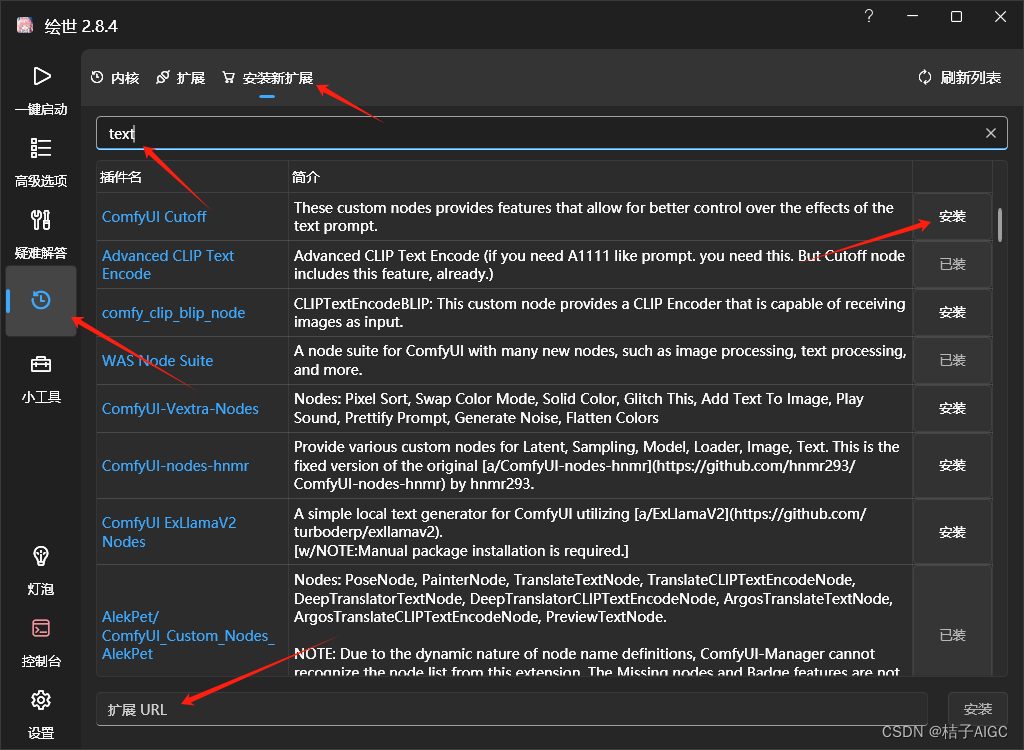Screen dimensions: 1024x750
Task: Click 已装 button for WAS Node Suite
Action: point(952,361)
